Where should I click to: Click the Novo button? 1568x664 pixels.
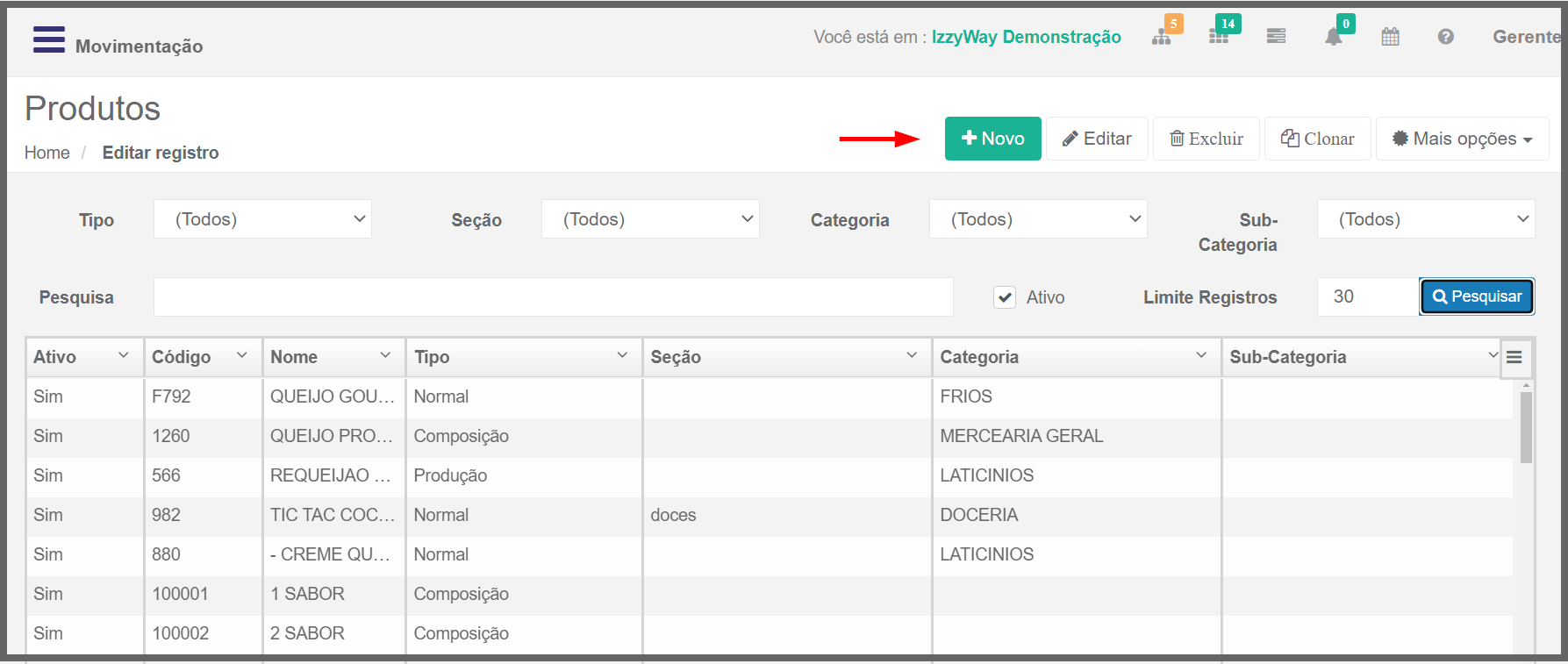tap(993, 139)
